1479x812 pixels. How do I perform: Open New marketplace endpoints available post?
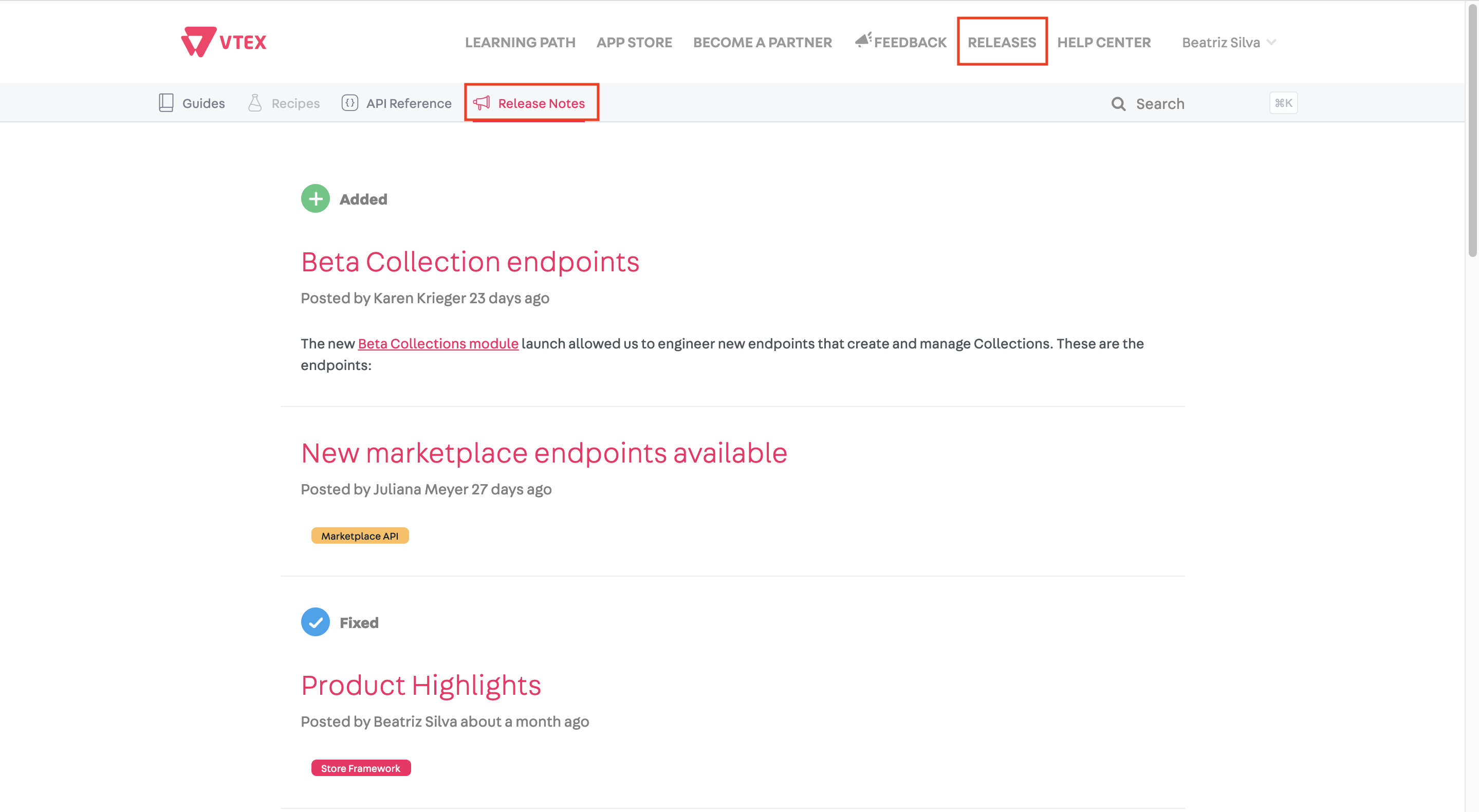(543, 453)
